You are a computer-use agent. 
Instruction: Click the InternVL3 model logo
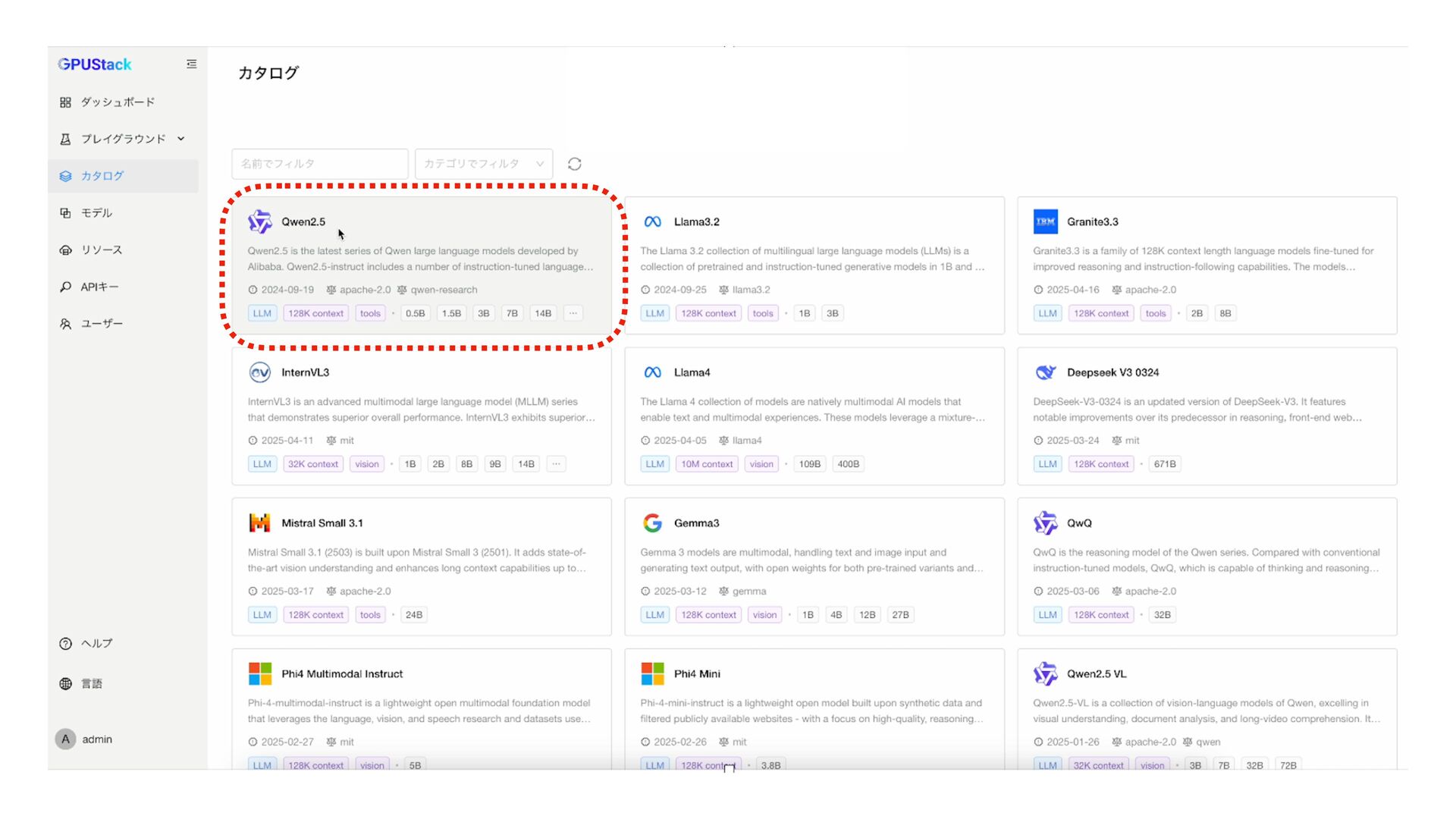(260, 372)
